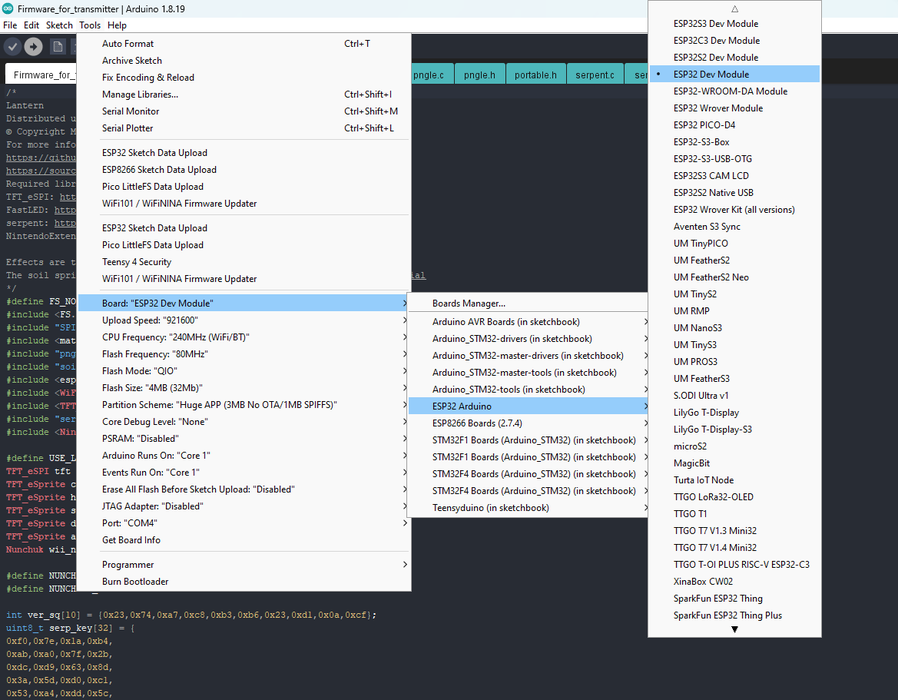Select UM FeatherS2 Neo board
Screen dimensions: 898x700
pos(734,277)
